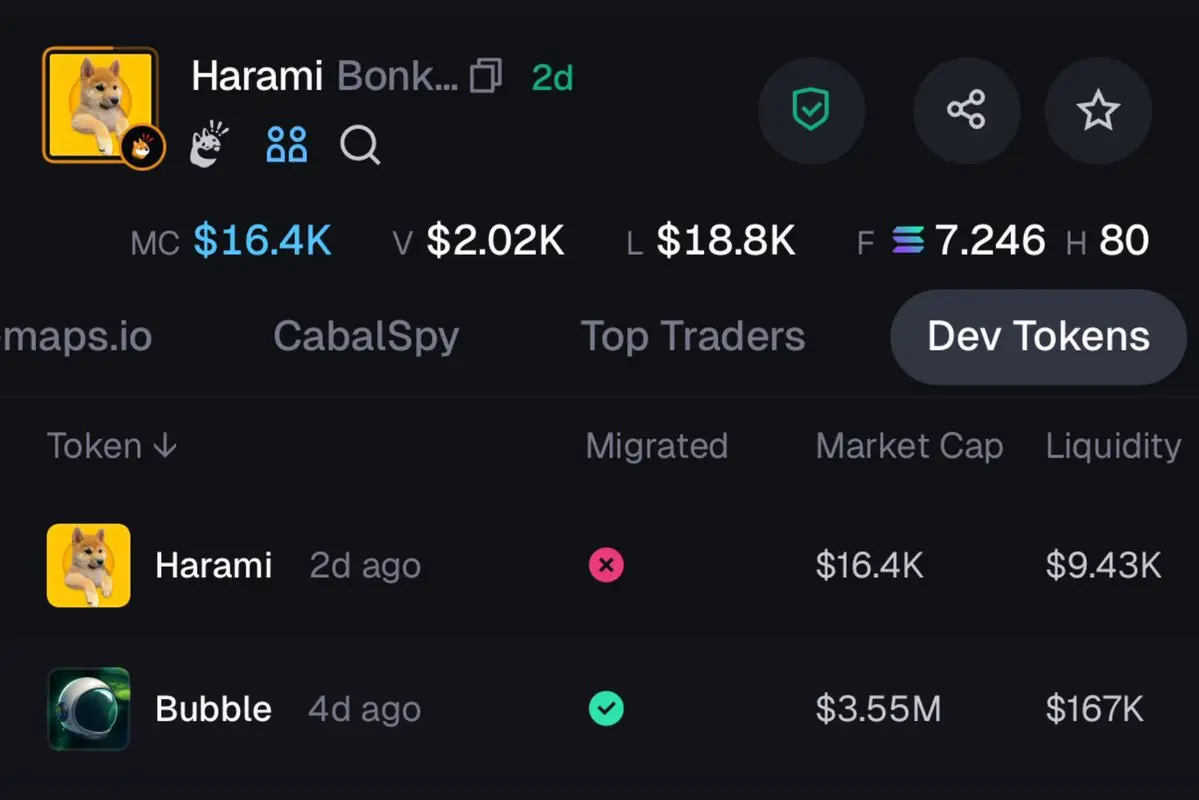Open the dog-paw Bonk launchpad icon
Image resolution: width=1199 pixels, height=800 pixels.
[209, 144]
